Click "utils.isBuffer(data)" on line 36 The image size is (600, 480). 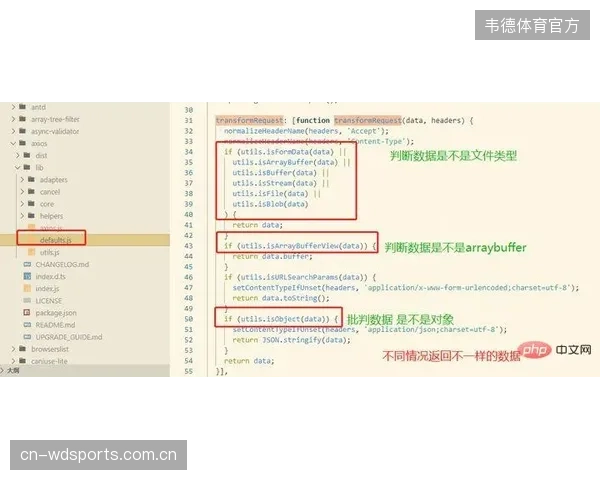[x=274, y=173]
